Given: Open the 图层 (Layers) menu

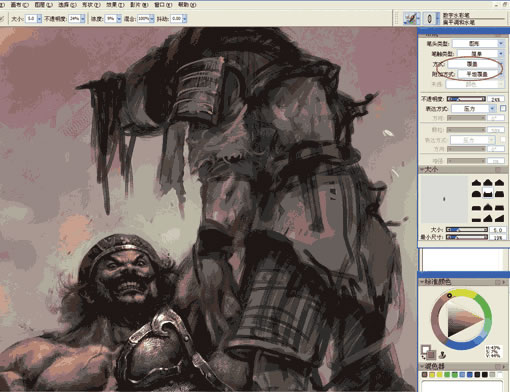Looking at the screenshot, I should point(43,5).
